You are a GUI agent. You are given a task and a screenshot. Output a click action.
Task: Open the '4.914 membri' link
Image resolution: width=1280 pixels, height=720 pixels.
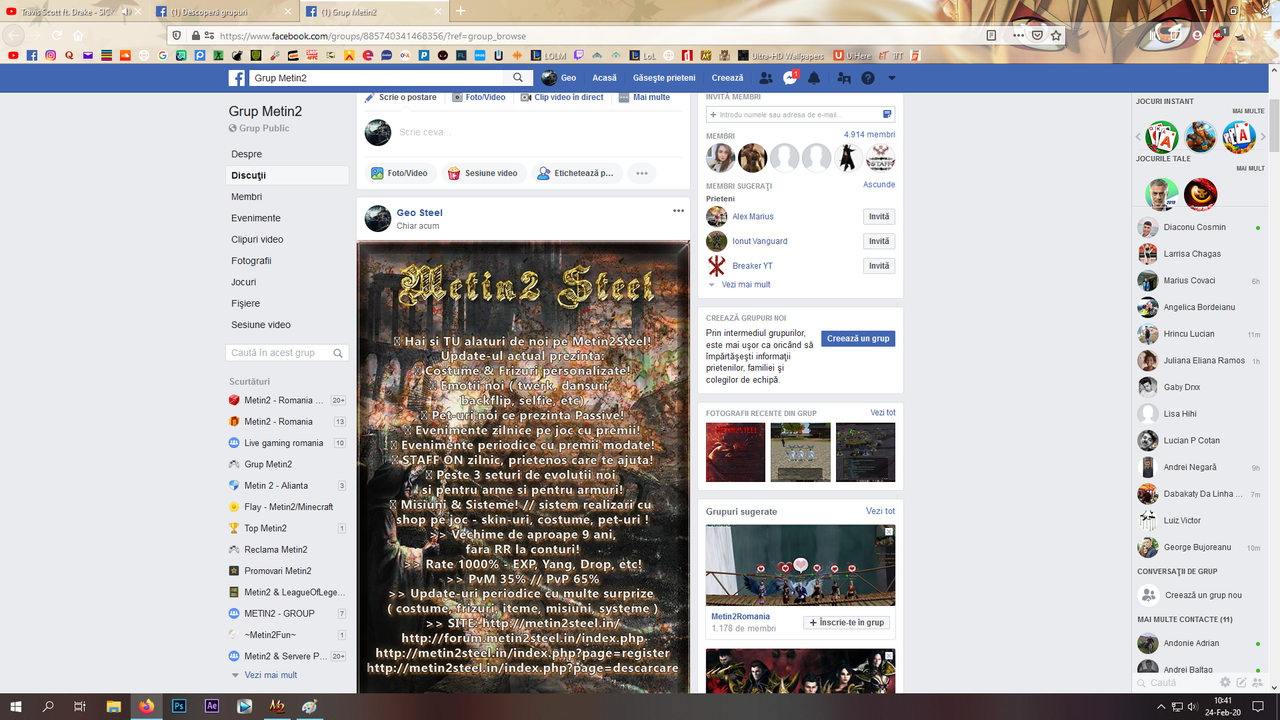click(869, 135)
